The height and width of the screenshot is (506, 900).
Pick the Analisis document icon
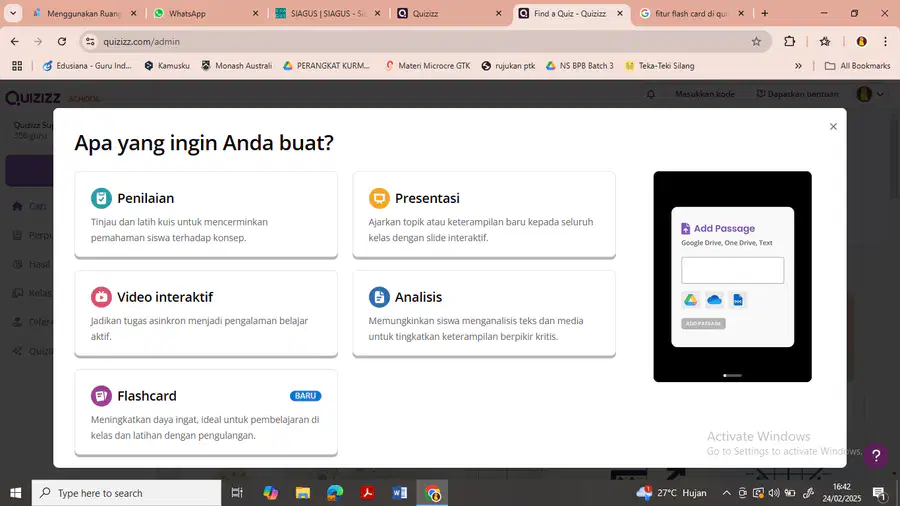[x=379, y=297]
